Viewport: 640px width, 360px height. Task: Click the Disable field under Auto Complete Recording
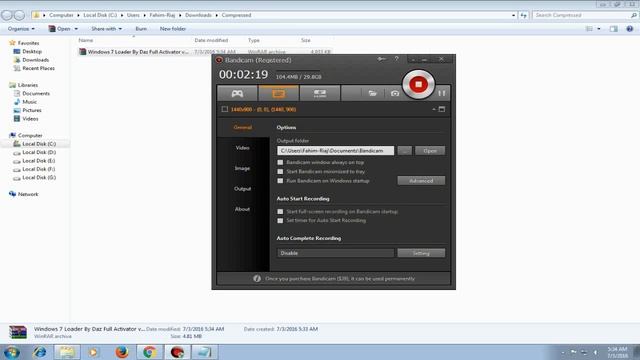point(336,253)
